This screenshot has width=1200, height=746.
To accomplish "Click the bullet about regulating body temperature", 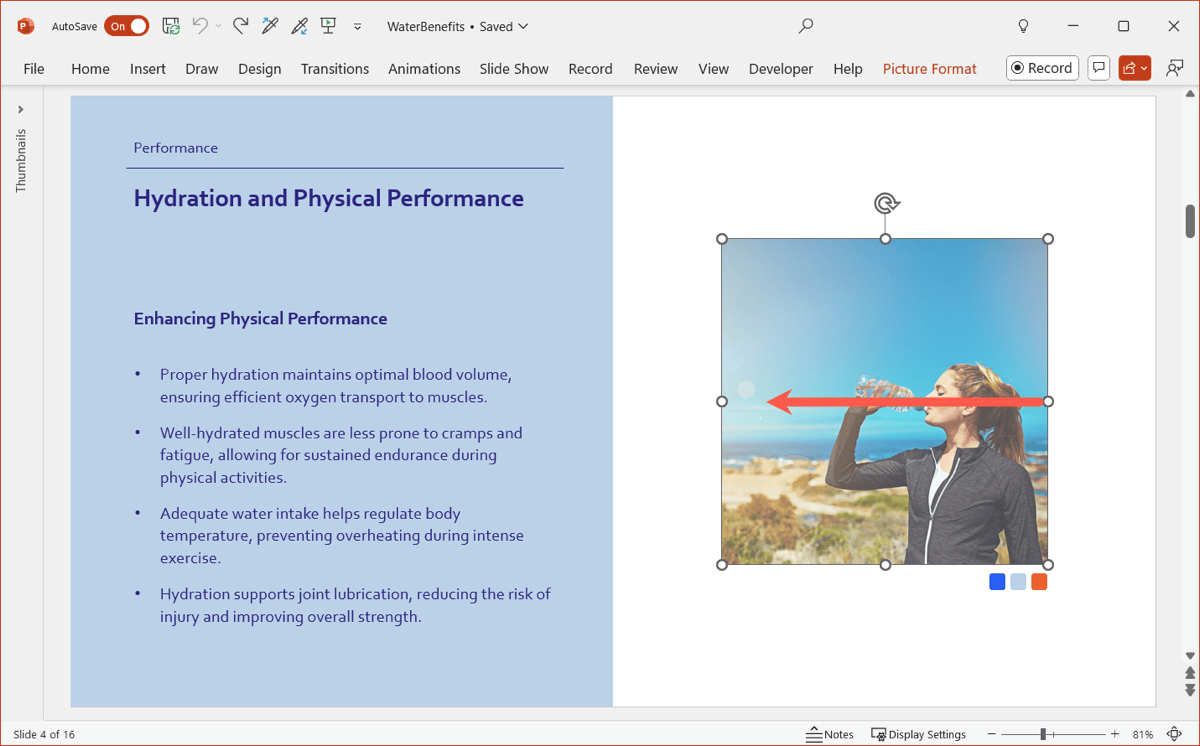I will tap(342, 536).
